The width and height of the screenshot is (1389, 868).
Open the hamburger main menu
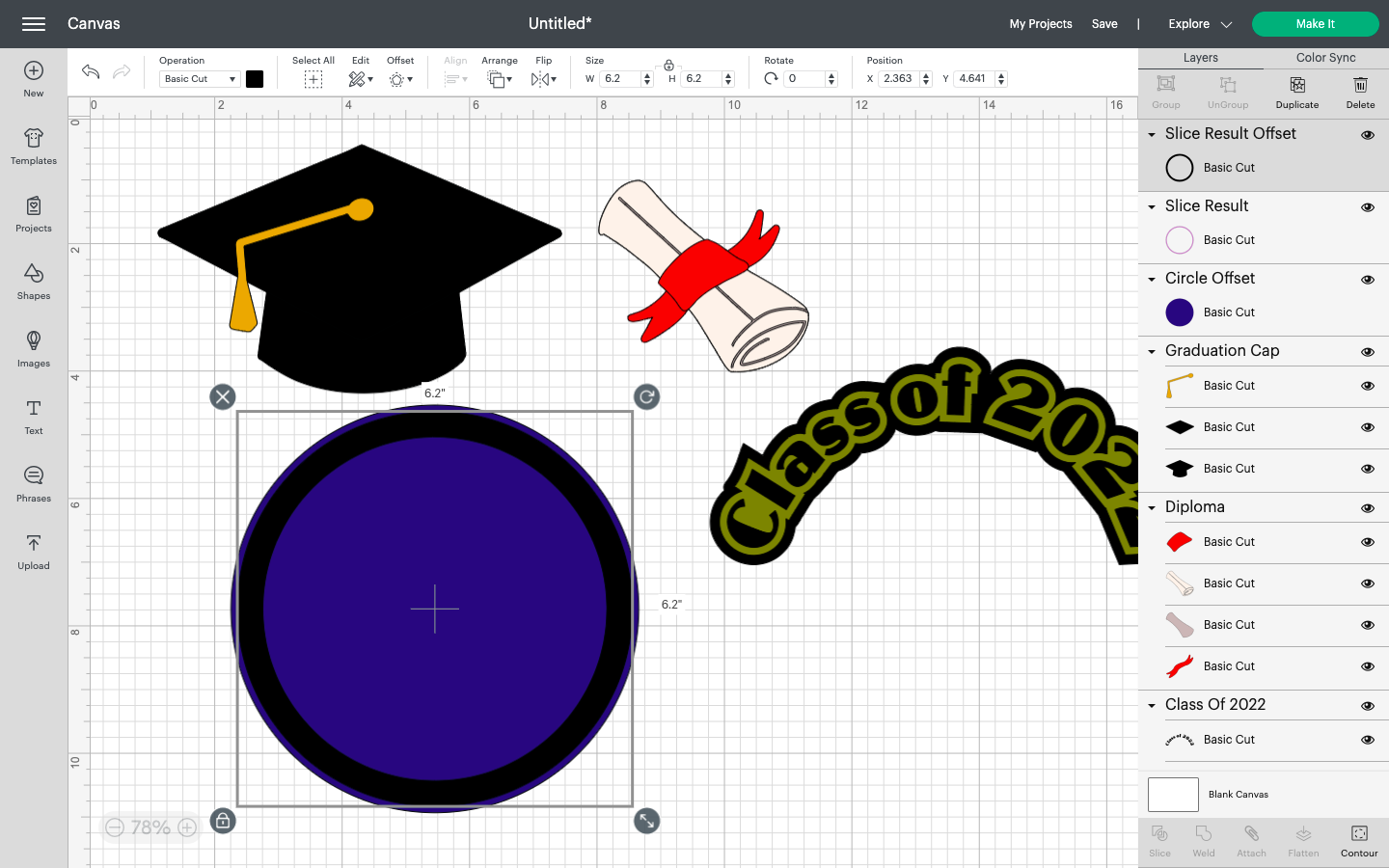pyautogui.click(x=34, y=24)
